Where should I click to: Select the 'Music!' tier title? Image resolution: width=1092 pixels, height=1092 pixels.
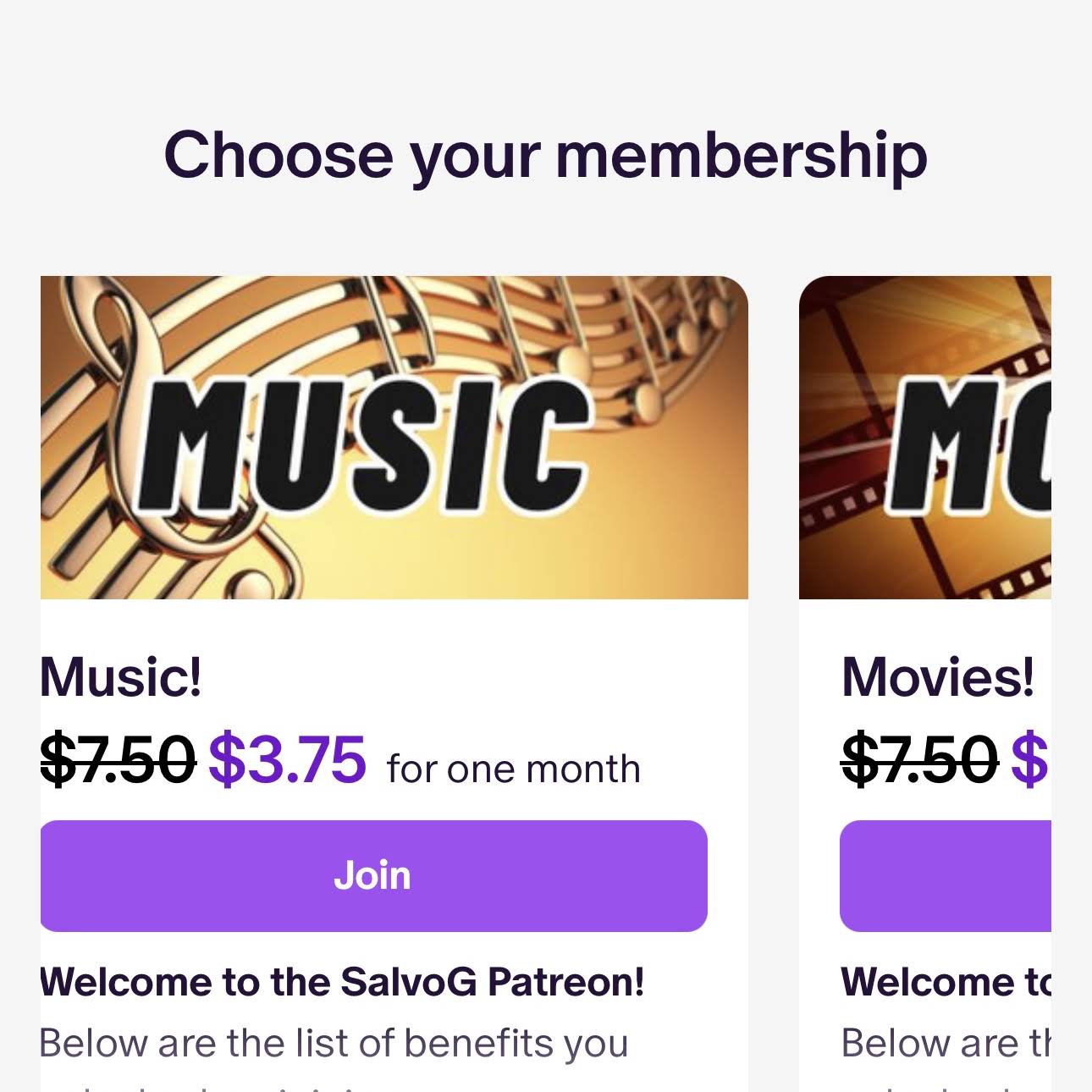121,677
